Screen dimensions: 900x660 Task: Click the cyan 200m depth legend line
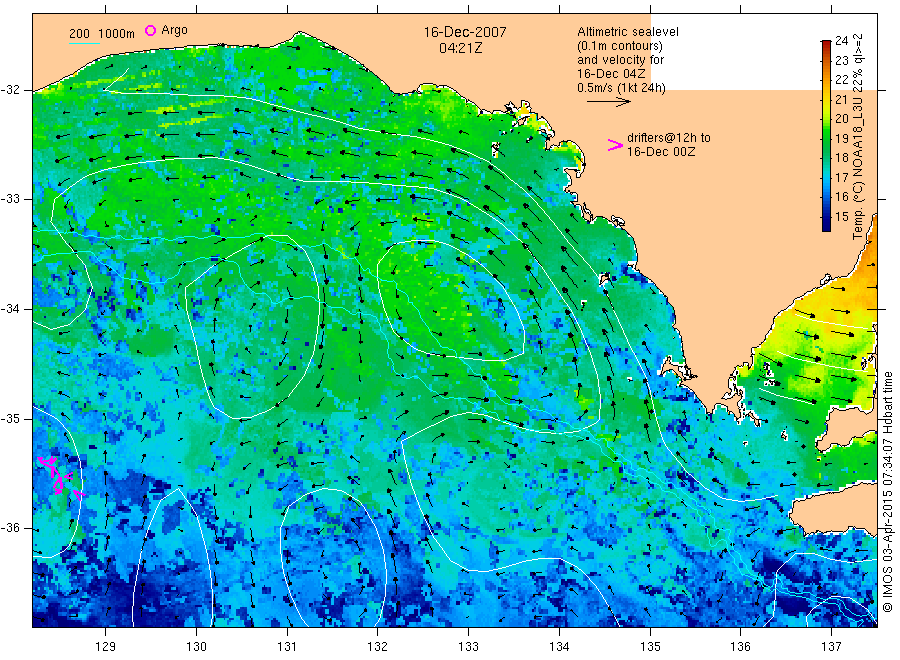84,43
